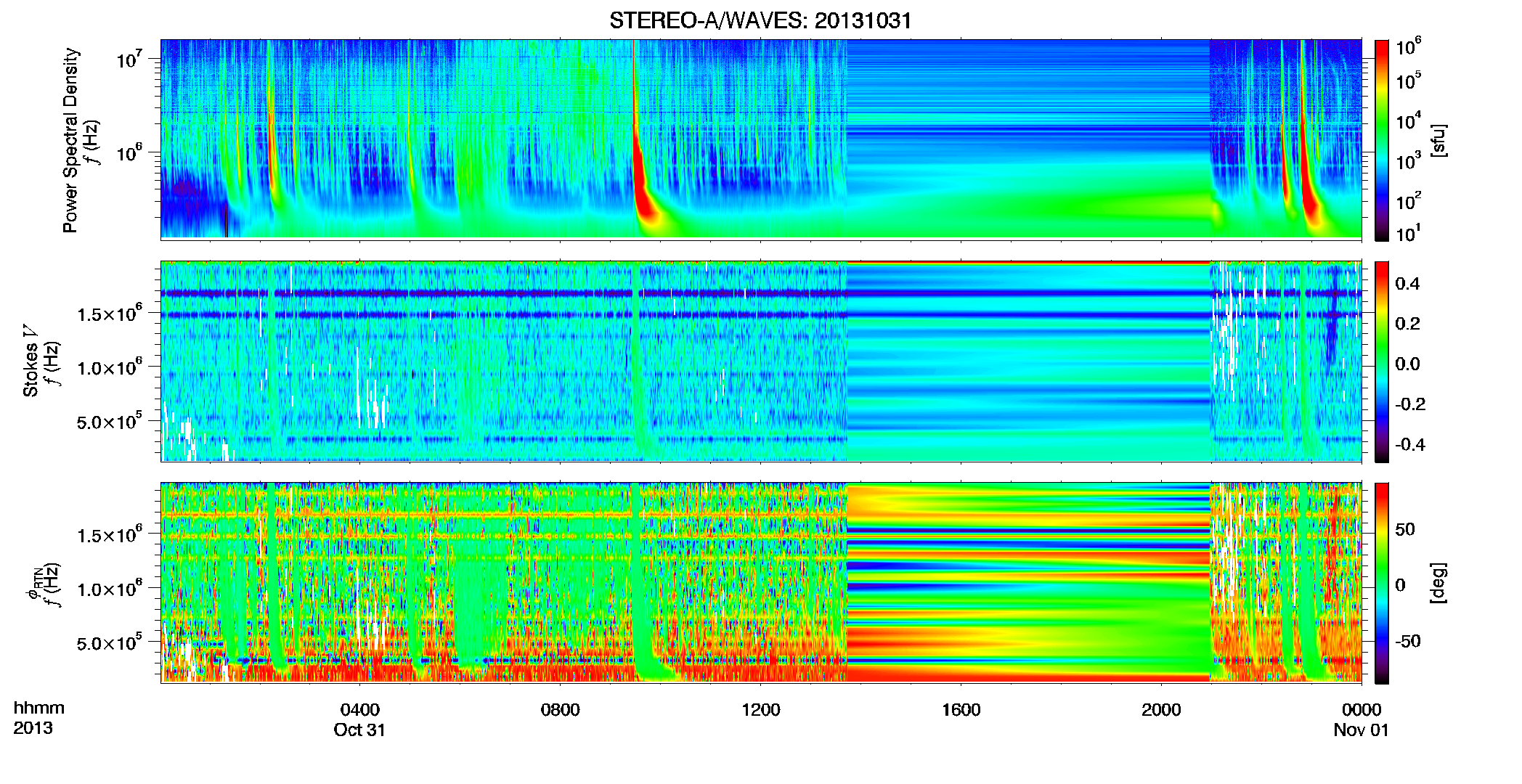Click the [sfu] unit label
The image size is (1522, 784).
pyautogui.click(x=1438, y=140)
